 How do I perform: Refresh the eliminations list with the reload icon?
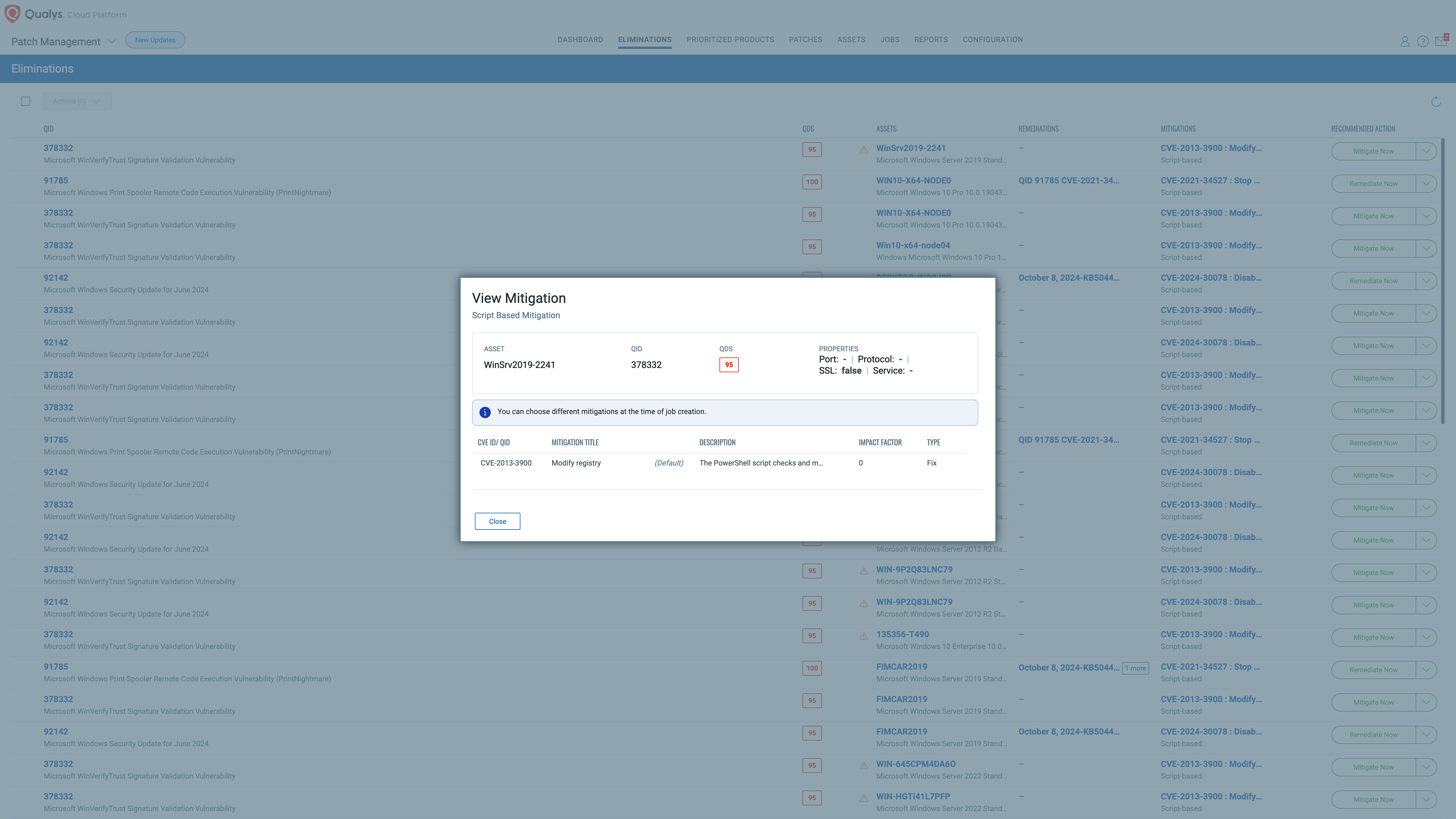coord(1436,102)
